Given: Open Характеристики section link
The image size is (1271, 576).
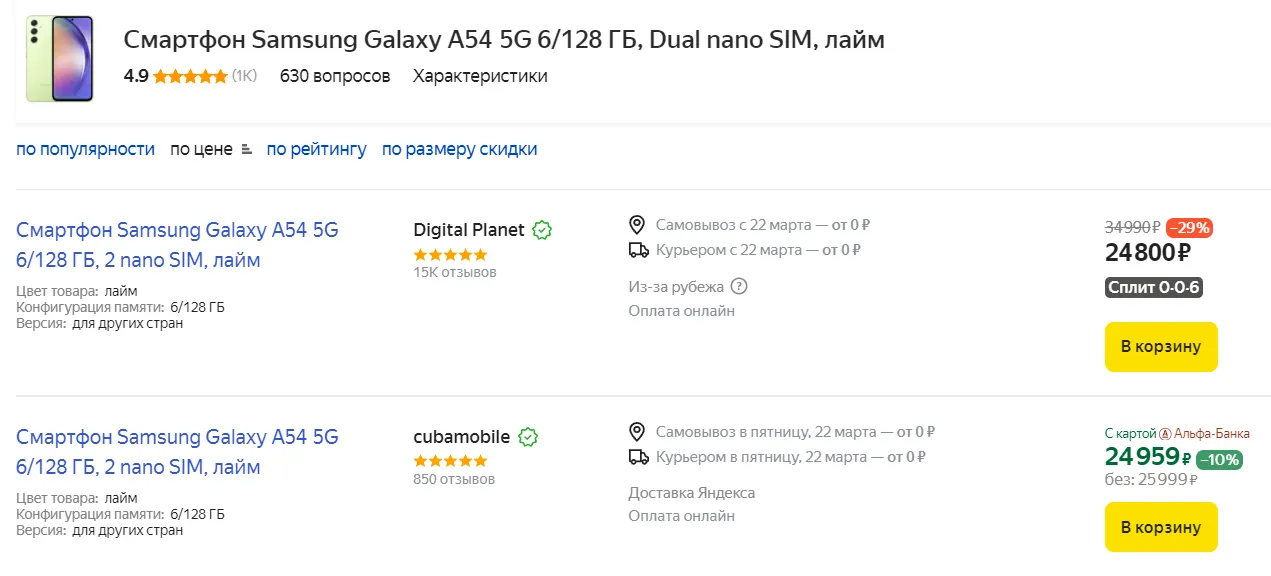Looking at the screenshot, I should point(480,76).
